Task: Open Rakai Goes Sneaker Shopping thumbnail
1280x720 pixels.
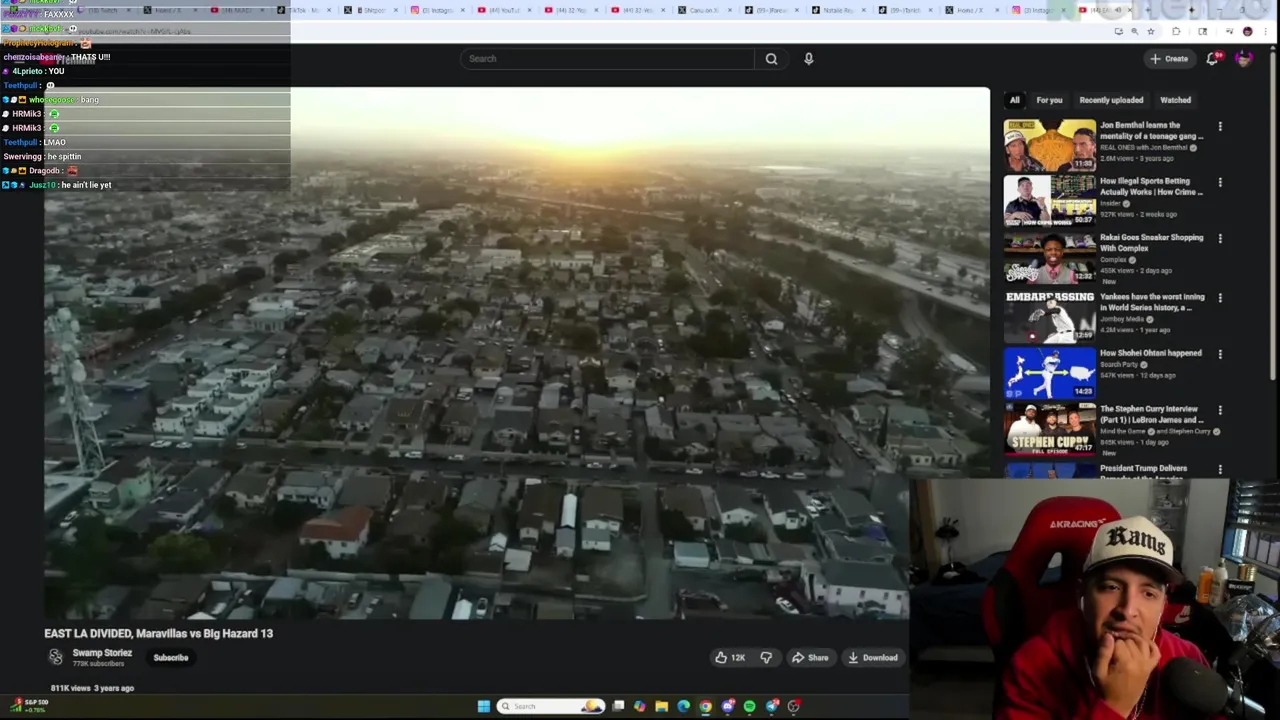Action: tap(1050, 258)
